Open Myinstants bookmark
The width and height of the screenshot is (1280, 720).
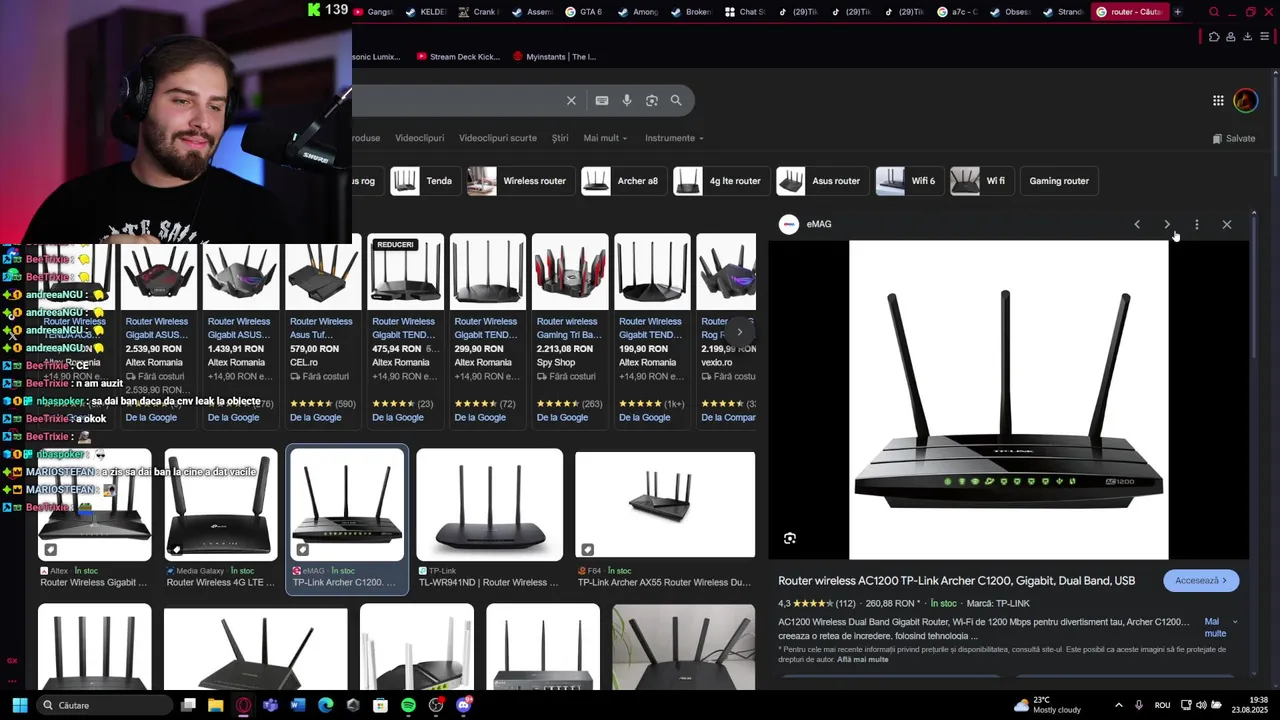[x=553, y=57]
